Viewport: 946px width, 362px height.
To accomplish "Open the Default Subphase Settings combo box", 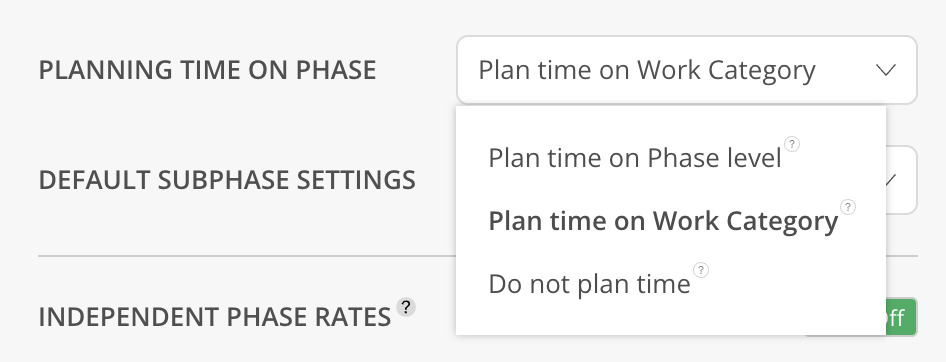I will pyautogui.click(x=901, y=180).
